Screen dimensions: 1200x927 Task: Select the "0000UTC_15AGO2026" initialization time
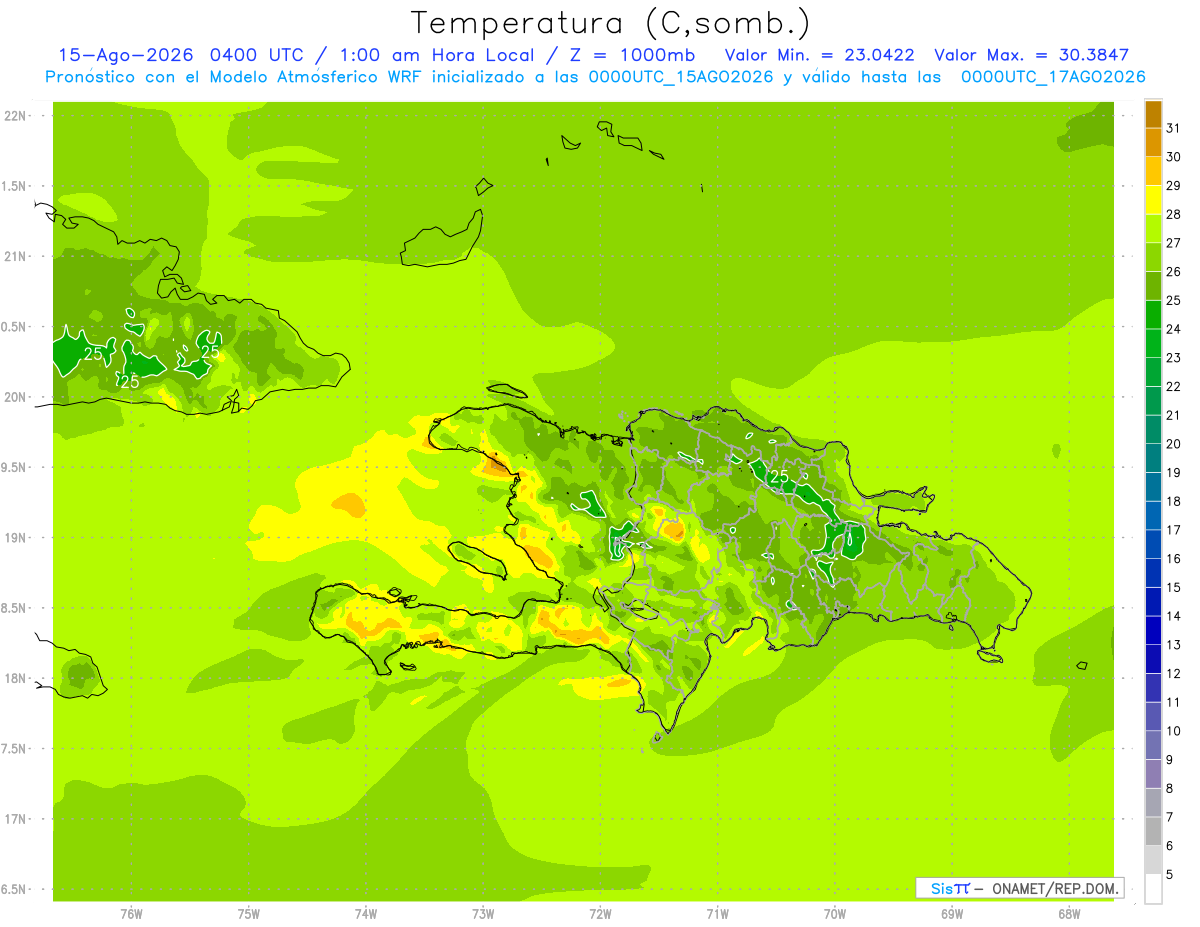click(x=682, y=77)
